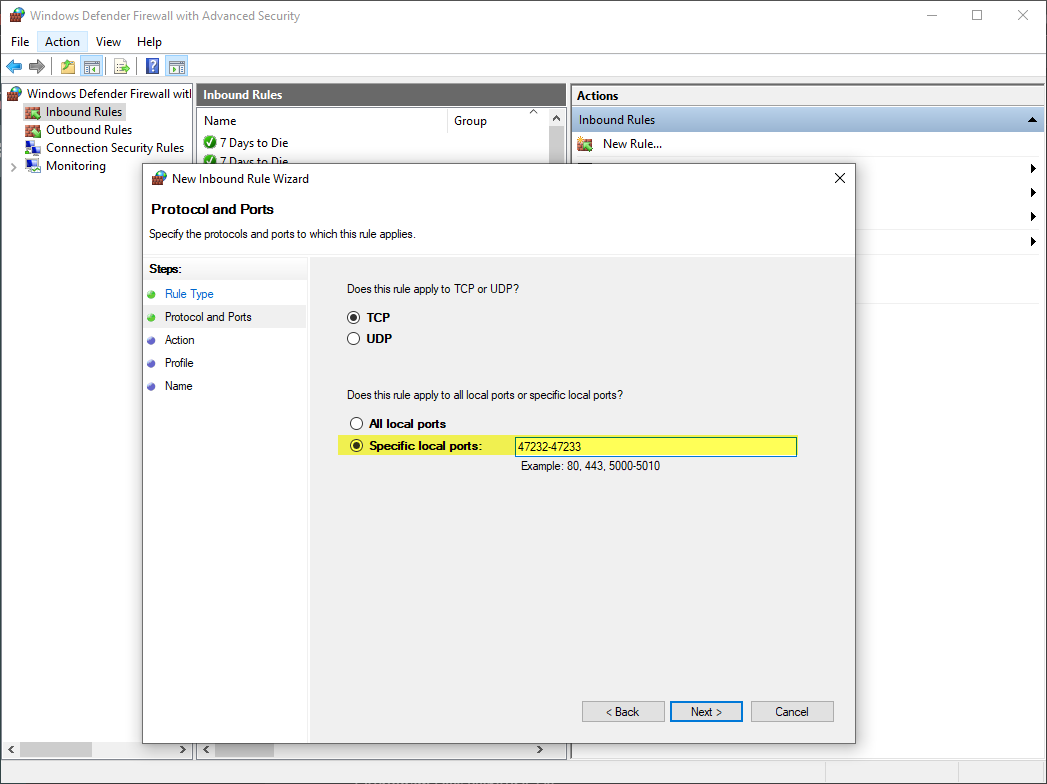Click the Connection Security Rules icon
The height and width of the screenshot is (784, 1047).
click(33, 148)
